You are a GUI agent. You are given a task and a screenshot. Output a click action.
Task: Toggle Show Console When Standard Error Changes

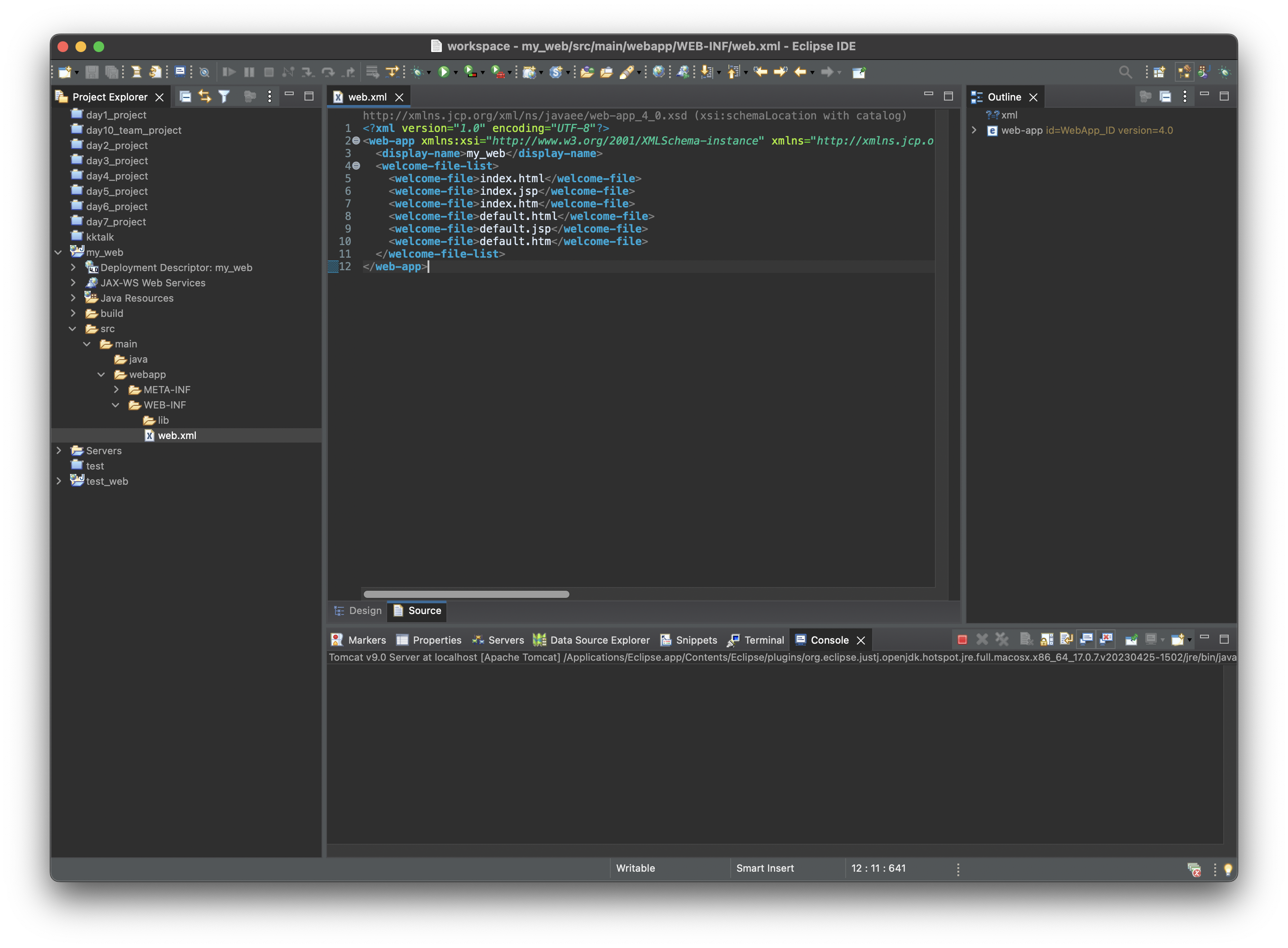coord(1107,639)
